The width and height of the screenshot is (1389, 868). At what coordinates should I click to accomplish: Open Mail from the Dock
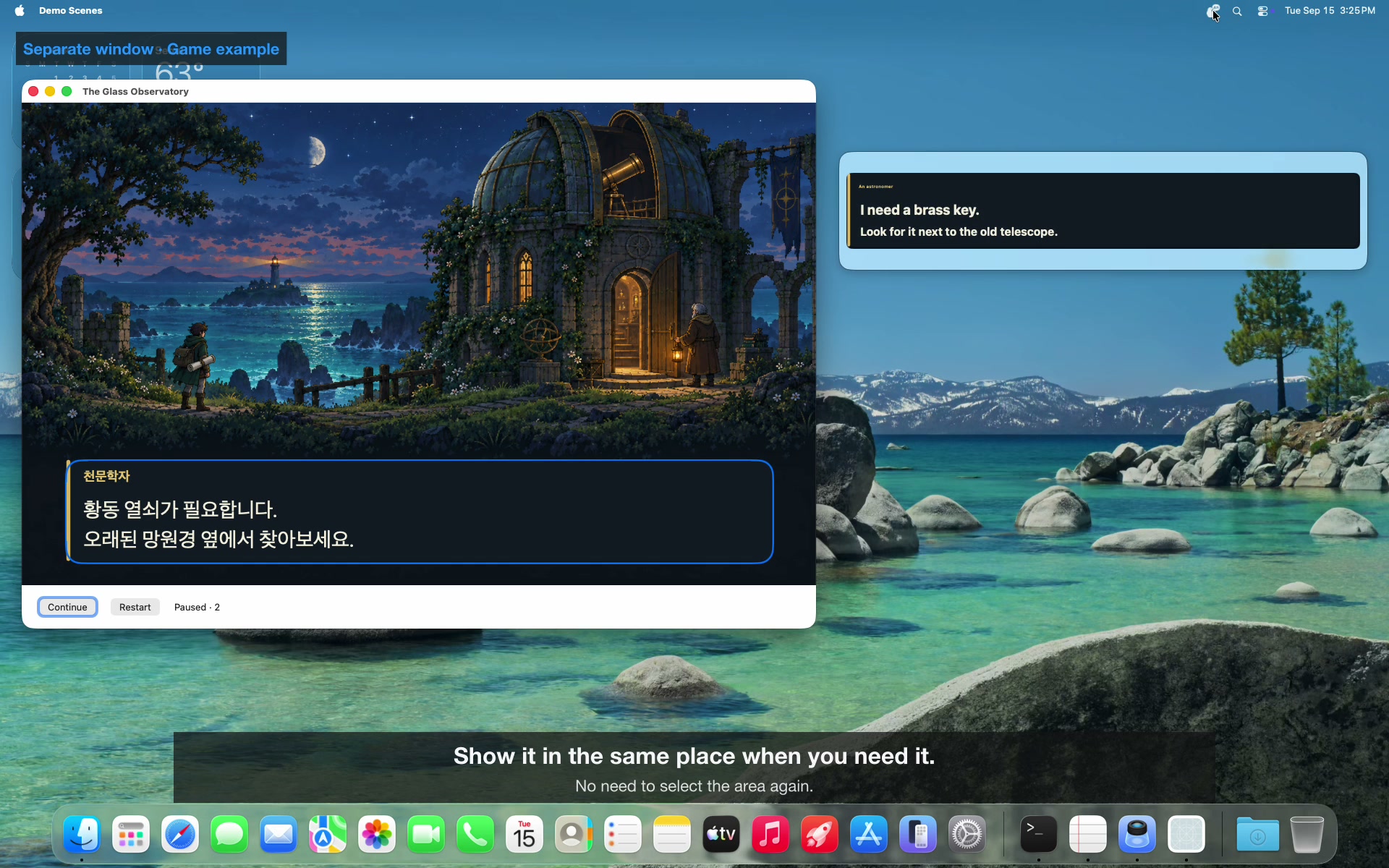point(279,835)
